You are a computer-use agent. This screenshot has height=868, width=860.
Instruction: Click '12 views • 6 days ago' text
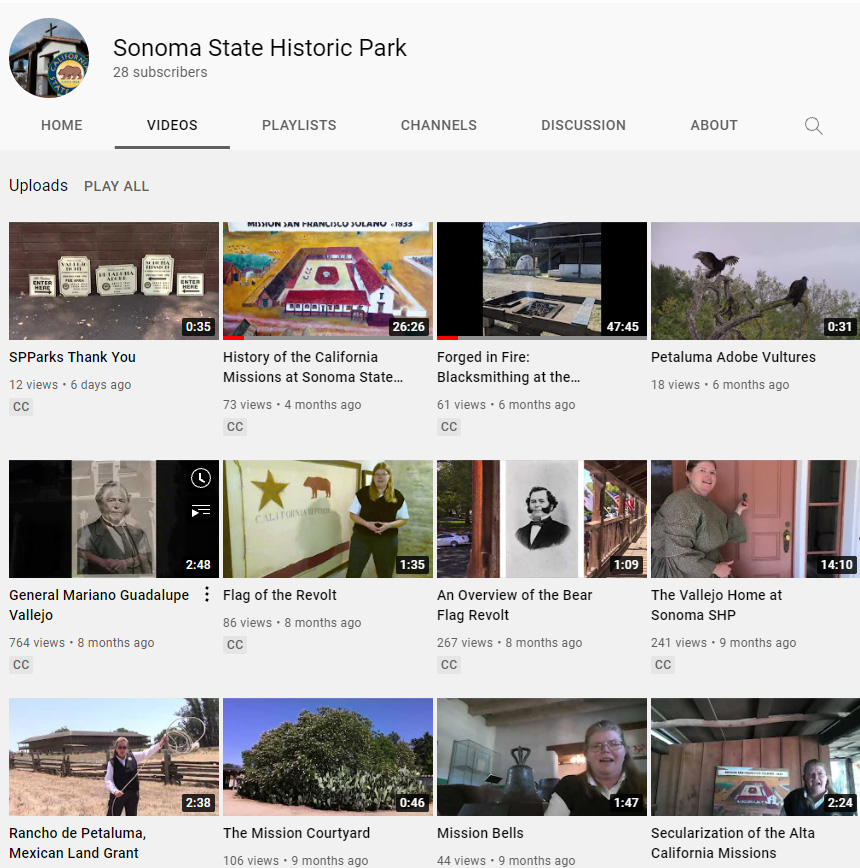pyautogui.click(x=70, y=385)
